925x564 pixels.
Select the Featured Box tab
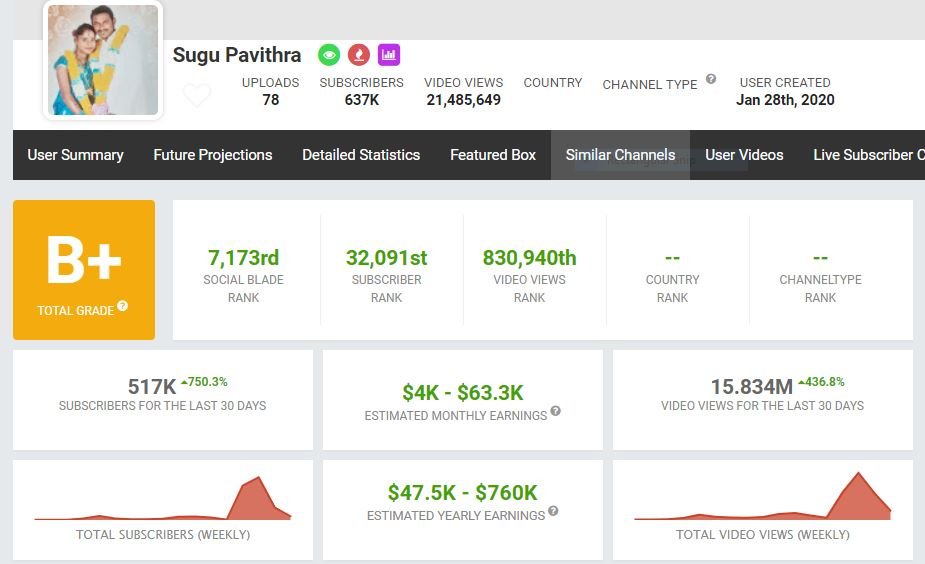click(x=493, y=155)
